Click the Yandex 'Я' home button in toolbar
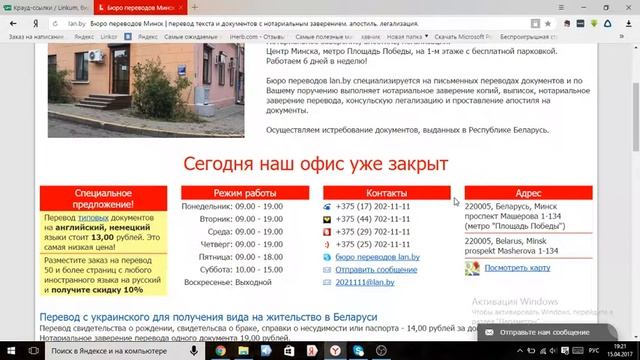 click(36, 24)
